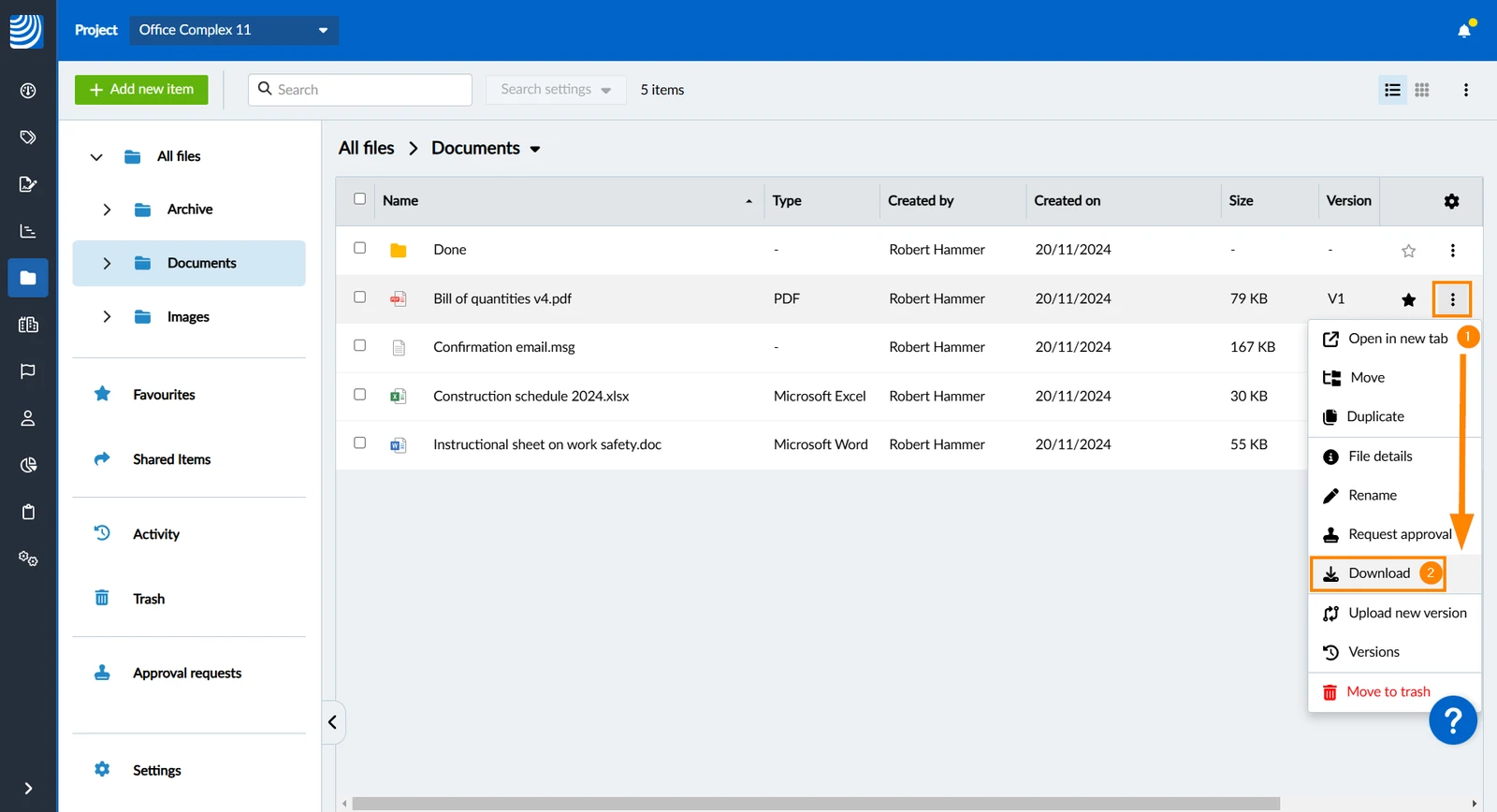Open the chart icon in left rail

(x=28, y=231)
